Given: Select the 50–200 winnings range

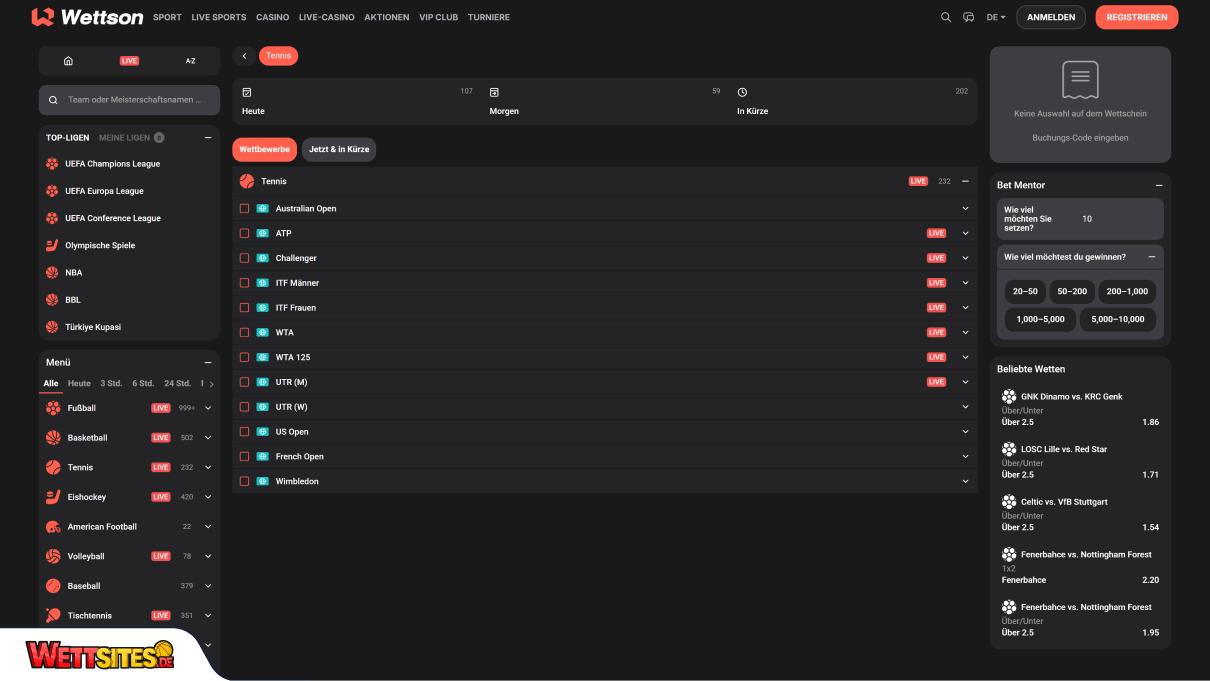Looking at the screenshot, I should pyautogui.click(x=1072, y=292).
